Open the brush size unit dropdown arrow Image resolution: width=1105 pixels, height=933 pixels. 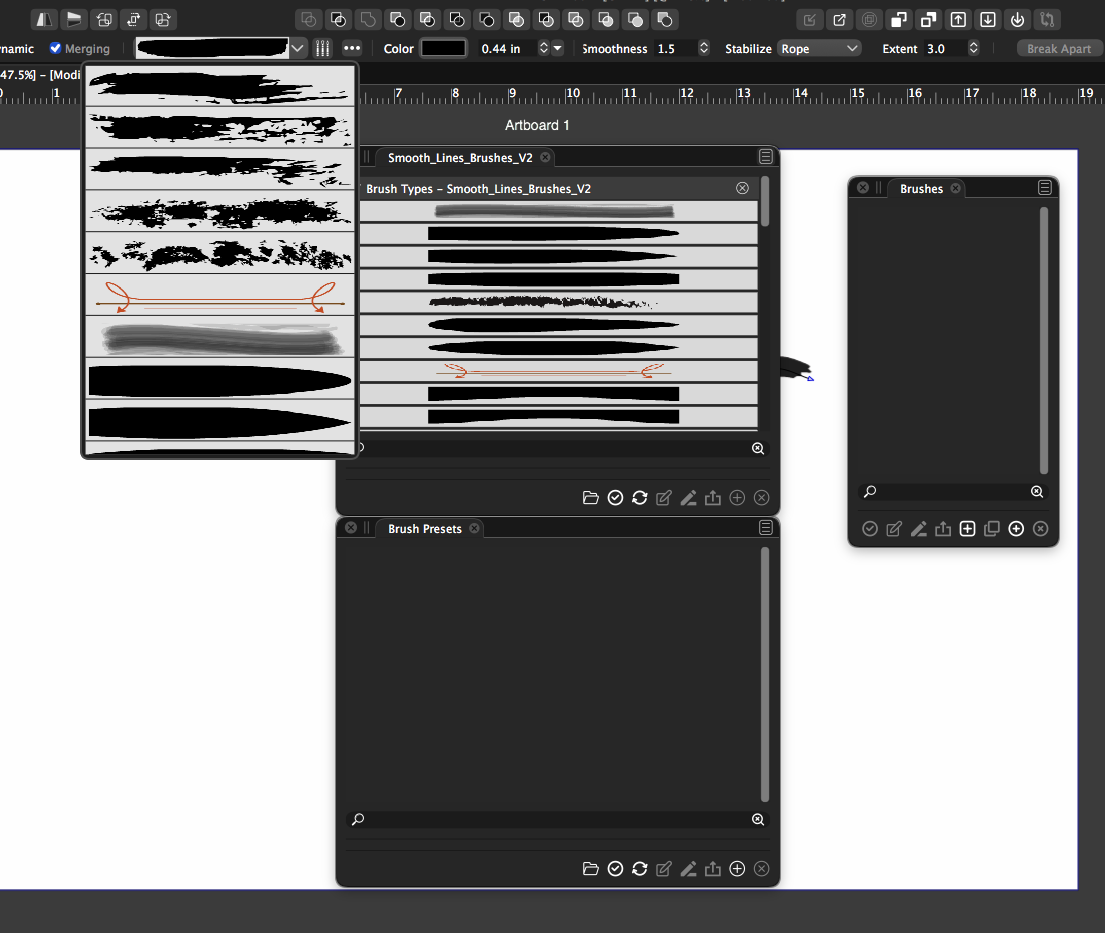(558, 48)
